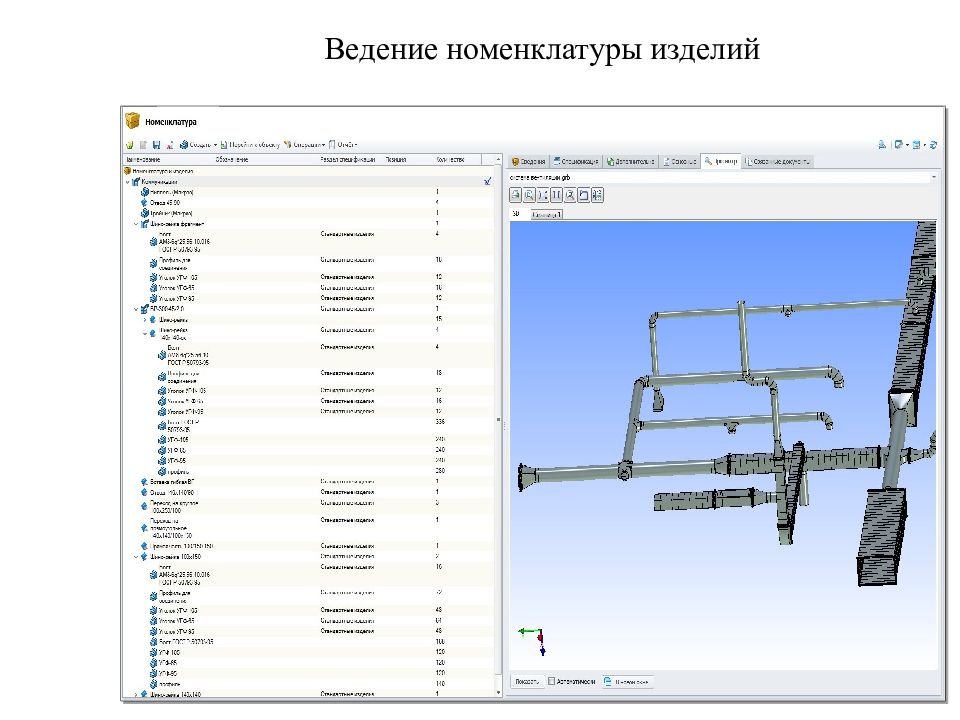Click the tree panel scroll-down arrow
The image size is (960, 720).
point(498,693)
